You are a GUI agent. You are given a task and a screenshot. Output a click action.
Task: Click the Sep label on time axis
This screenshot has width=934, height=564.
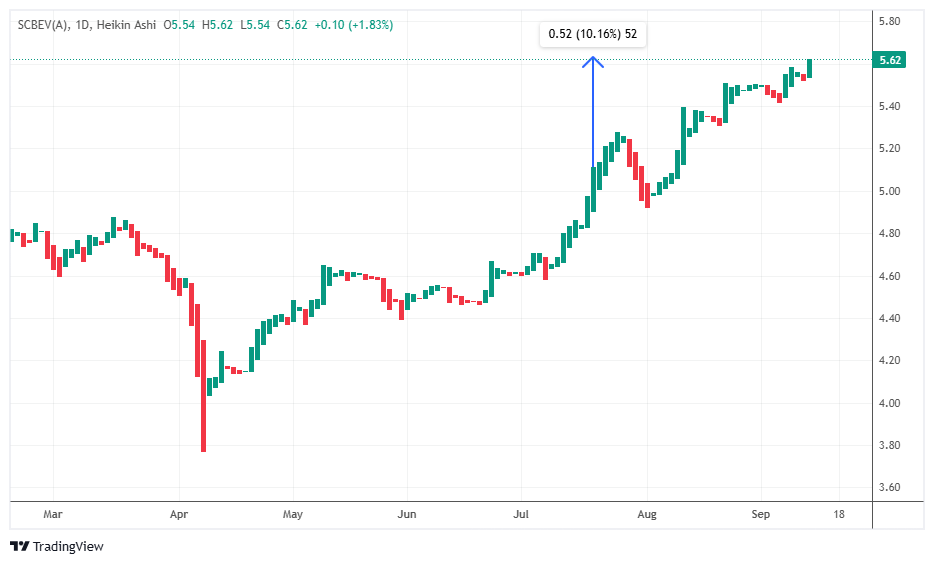pyautogui.click(x=760, y=514)
